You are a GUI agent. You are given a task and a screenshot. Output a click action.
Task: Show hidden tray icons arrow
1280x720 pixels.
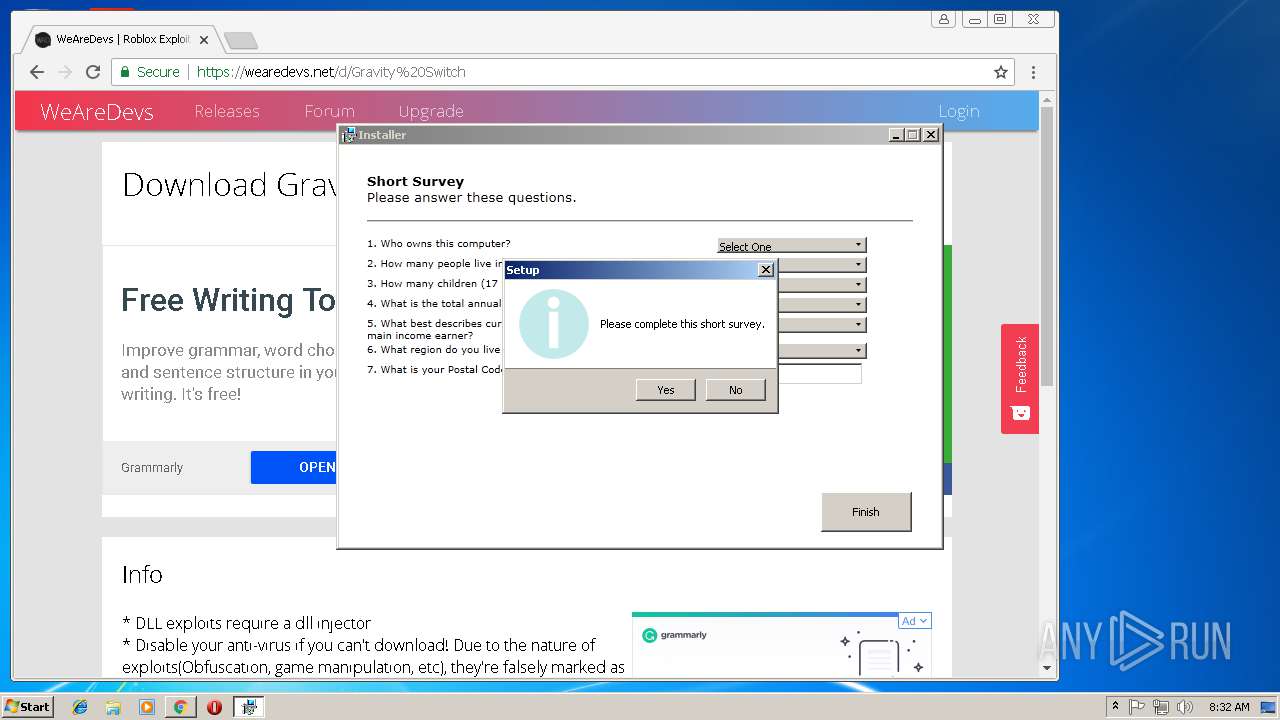(x=1115, y=707)
